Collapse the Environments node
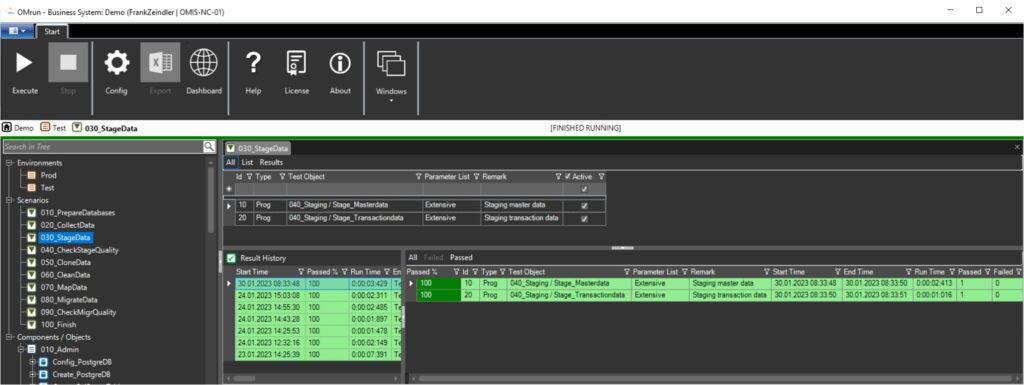The width and height of the screenshot is (1024, 385). point(9,162)
